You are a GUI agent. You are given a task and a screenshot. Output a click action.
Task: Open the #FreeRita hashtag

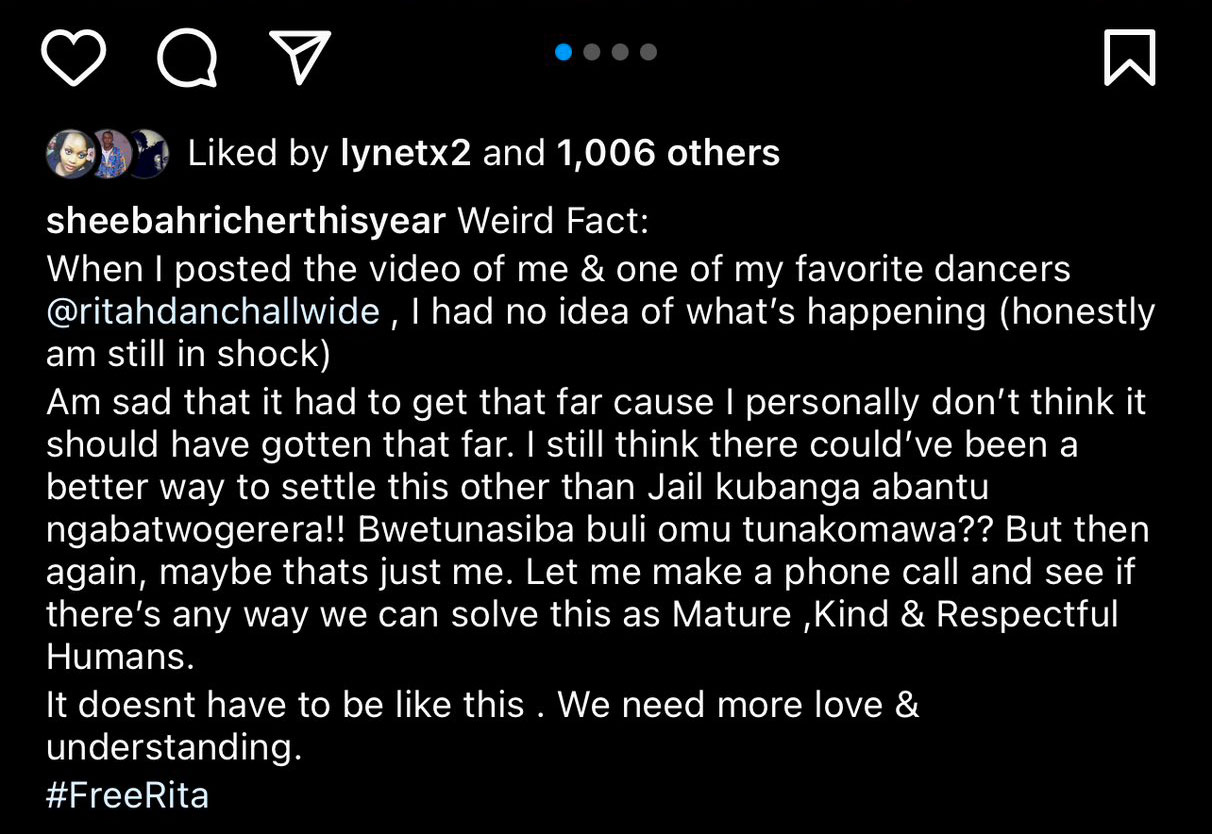[x=127, y=795]
